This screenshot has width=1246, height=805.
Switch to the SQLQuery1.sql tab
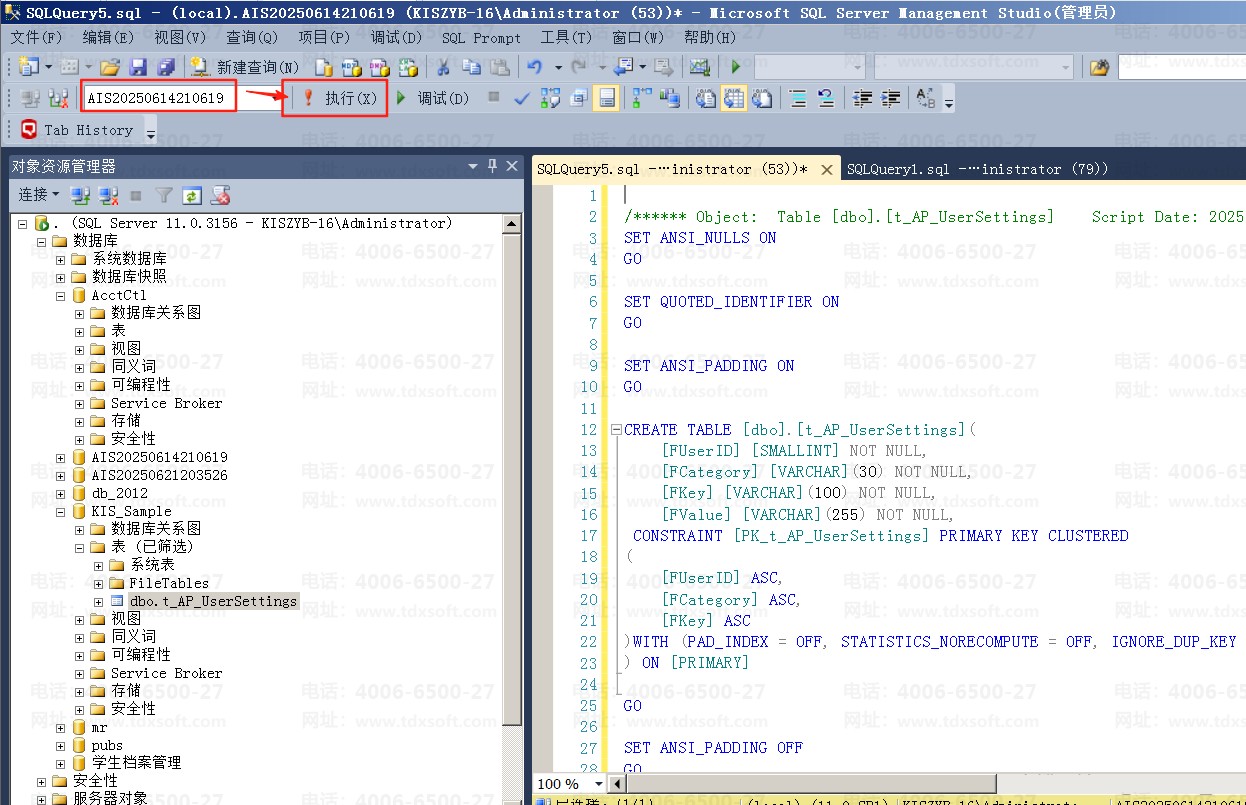click(x=977, y=169)
